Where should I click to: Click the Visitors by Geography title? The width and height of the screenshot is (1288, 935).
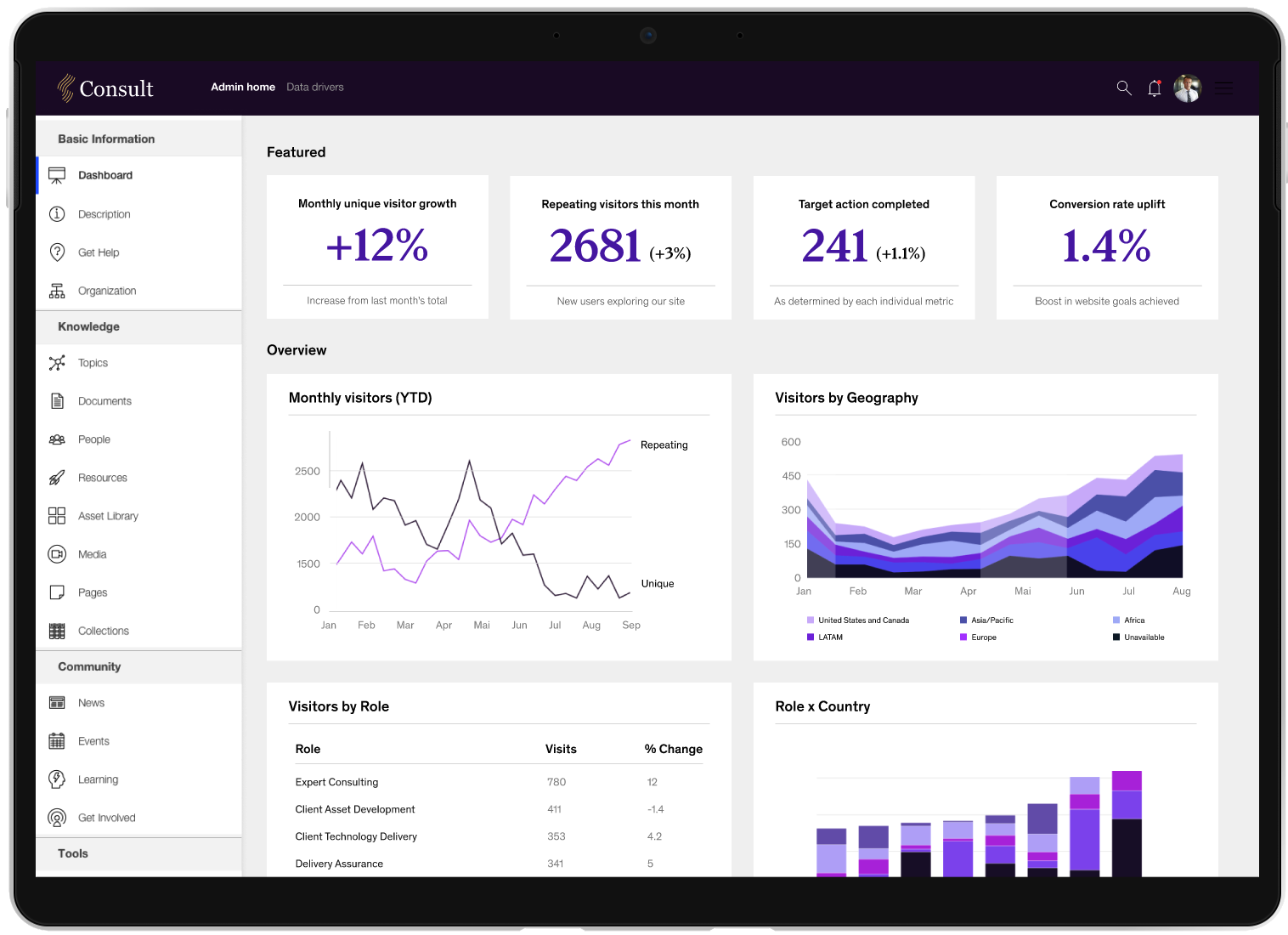click(x=846, y=398)
